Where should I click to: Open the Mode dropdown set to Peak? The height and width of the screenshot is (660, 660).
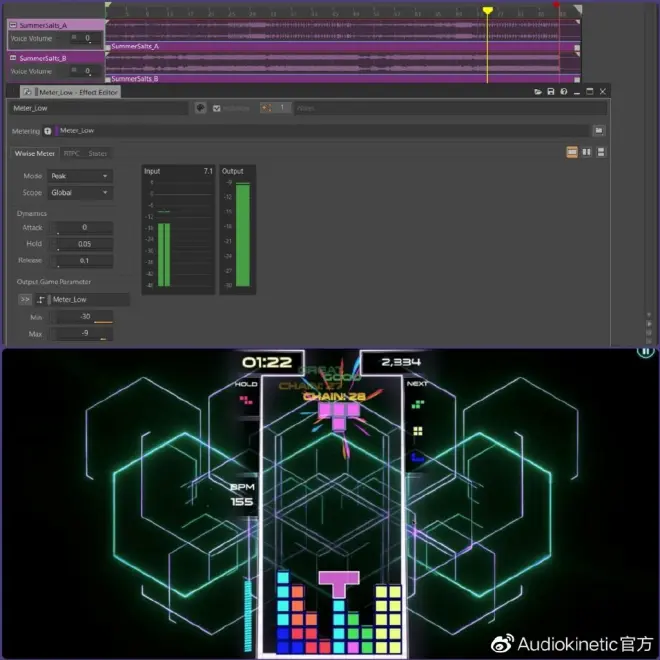[x=80, y=176]
